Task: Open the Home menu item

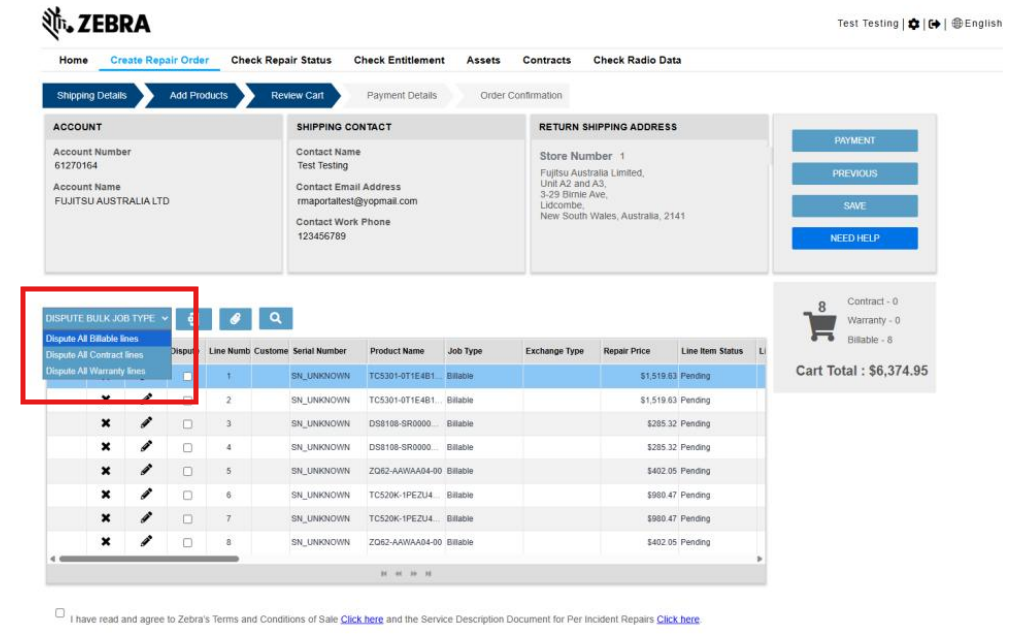Action: tap(73, 60)
